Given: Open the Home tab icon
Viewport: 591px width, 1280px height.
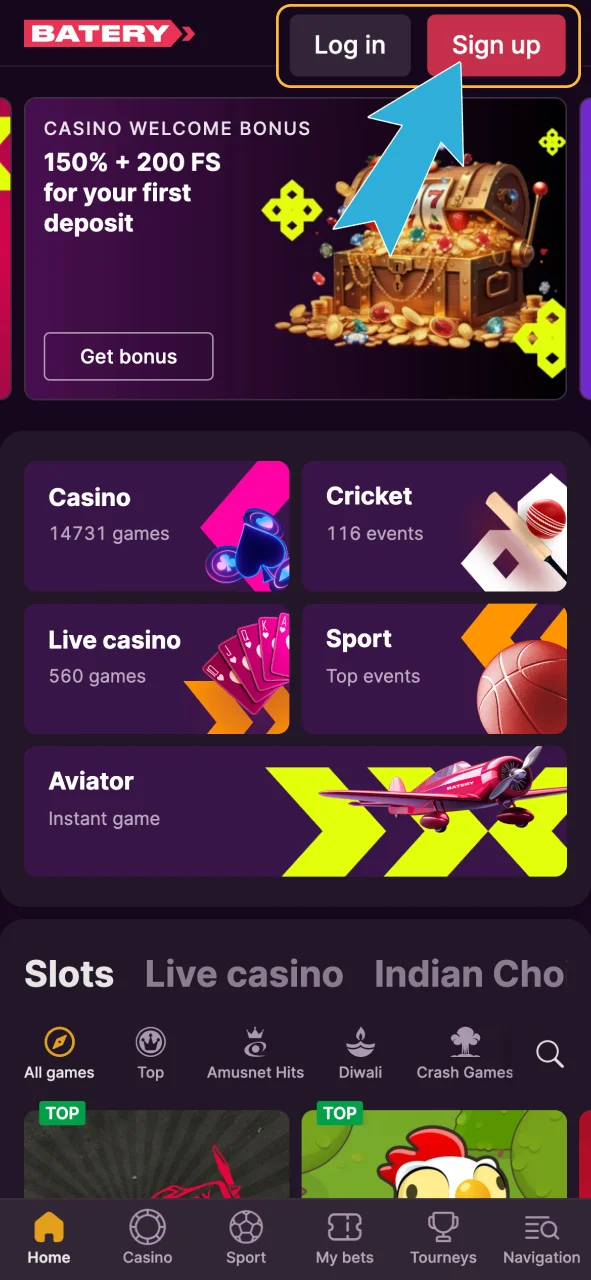Looking at the screenshot, I should (48, 1226).
